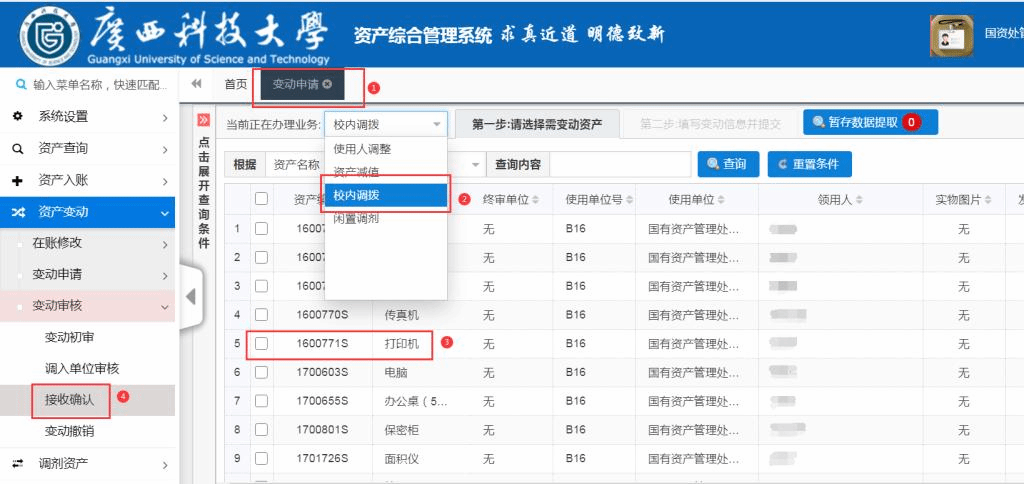1024x484 pixels.
Task: Check the checkbox for row 7 办公桌
Action: (261, 401)
